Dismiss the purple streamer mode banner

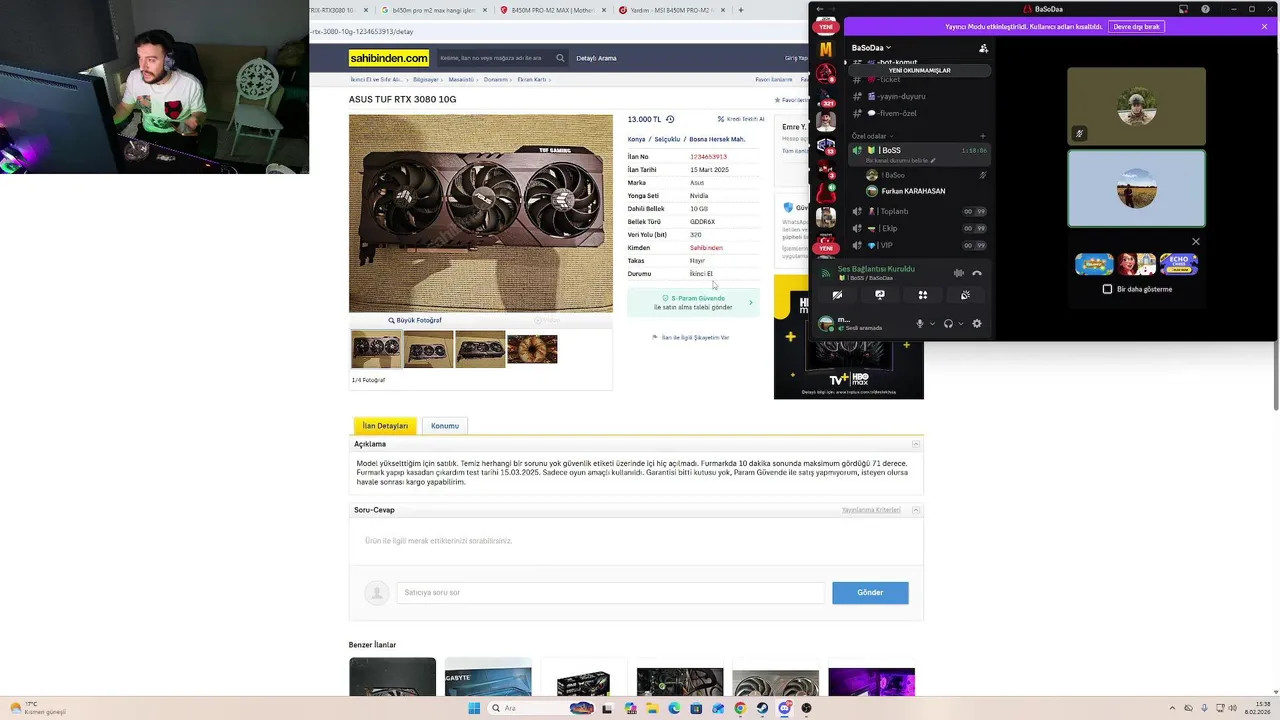point(1264,27)
